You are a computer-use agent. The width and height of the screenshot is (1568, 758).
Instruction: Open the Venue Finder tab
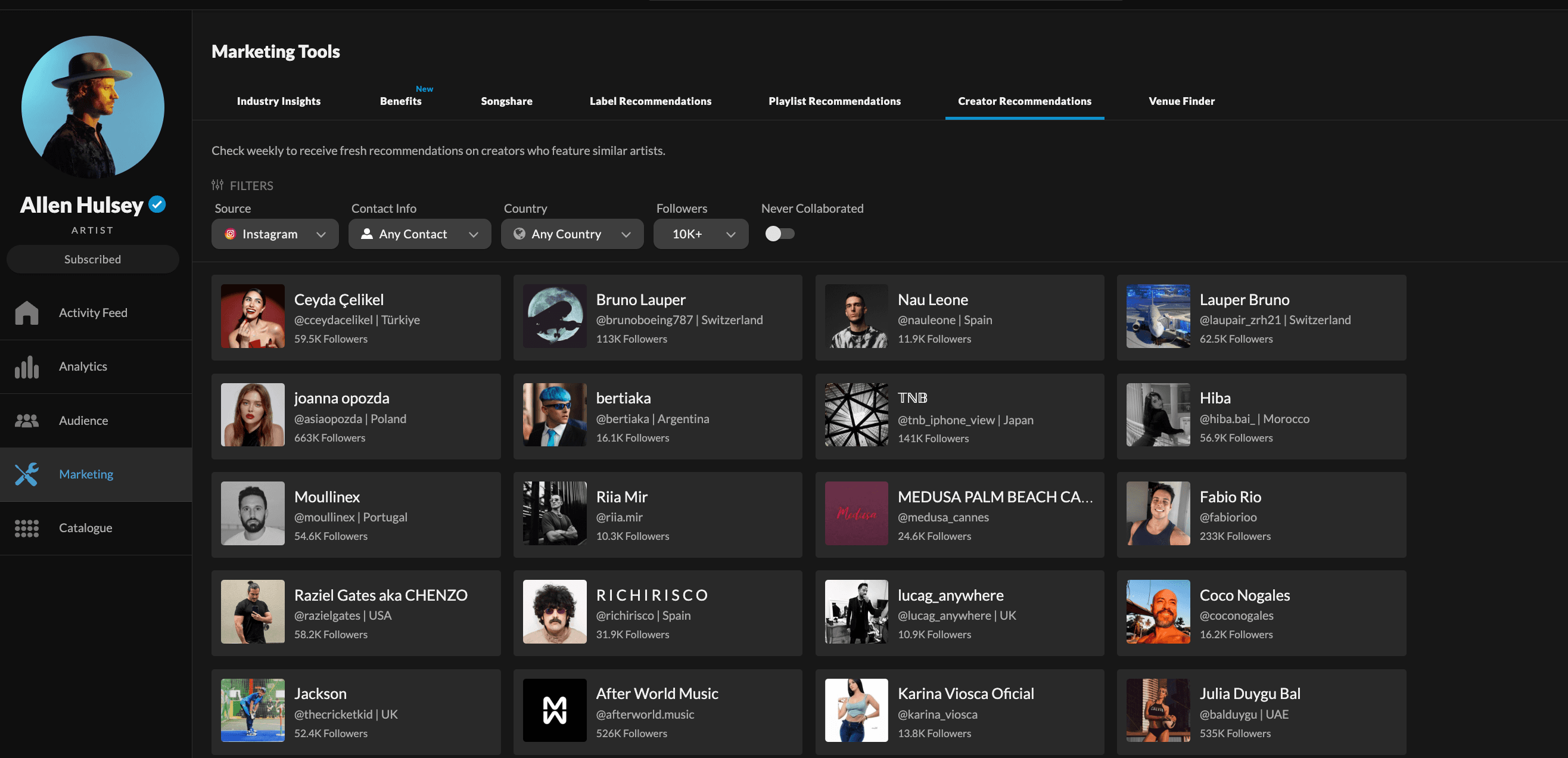pos(1181,101)
